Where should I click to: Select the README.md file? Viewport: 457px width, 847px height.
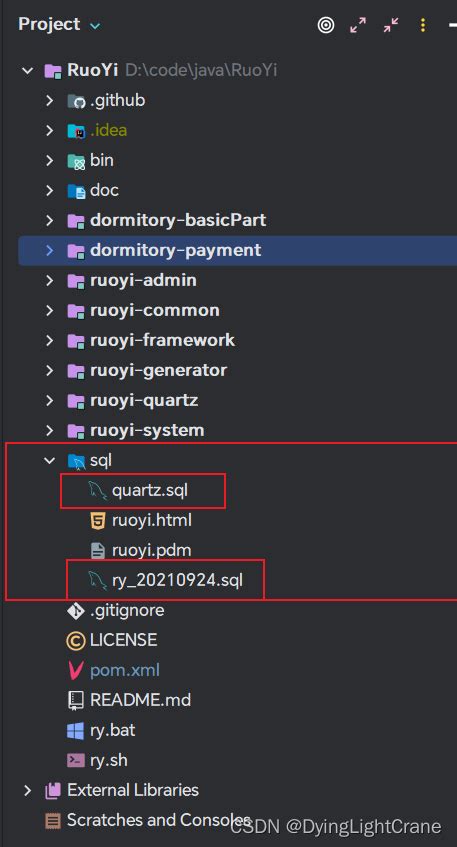(x=140, y=701)
